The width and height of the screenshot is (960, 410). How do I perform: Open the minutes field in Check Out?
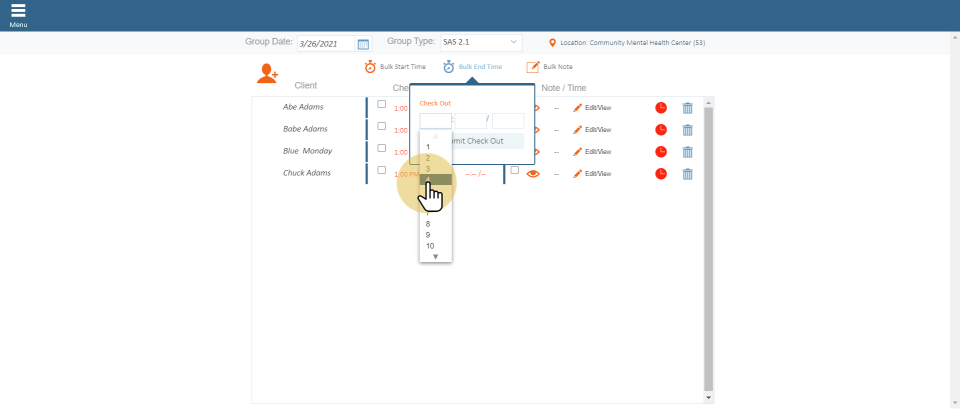470,121
